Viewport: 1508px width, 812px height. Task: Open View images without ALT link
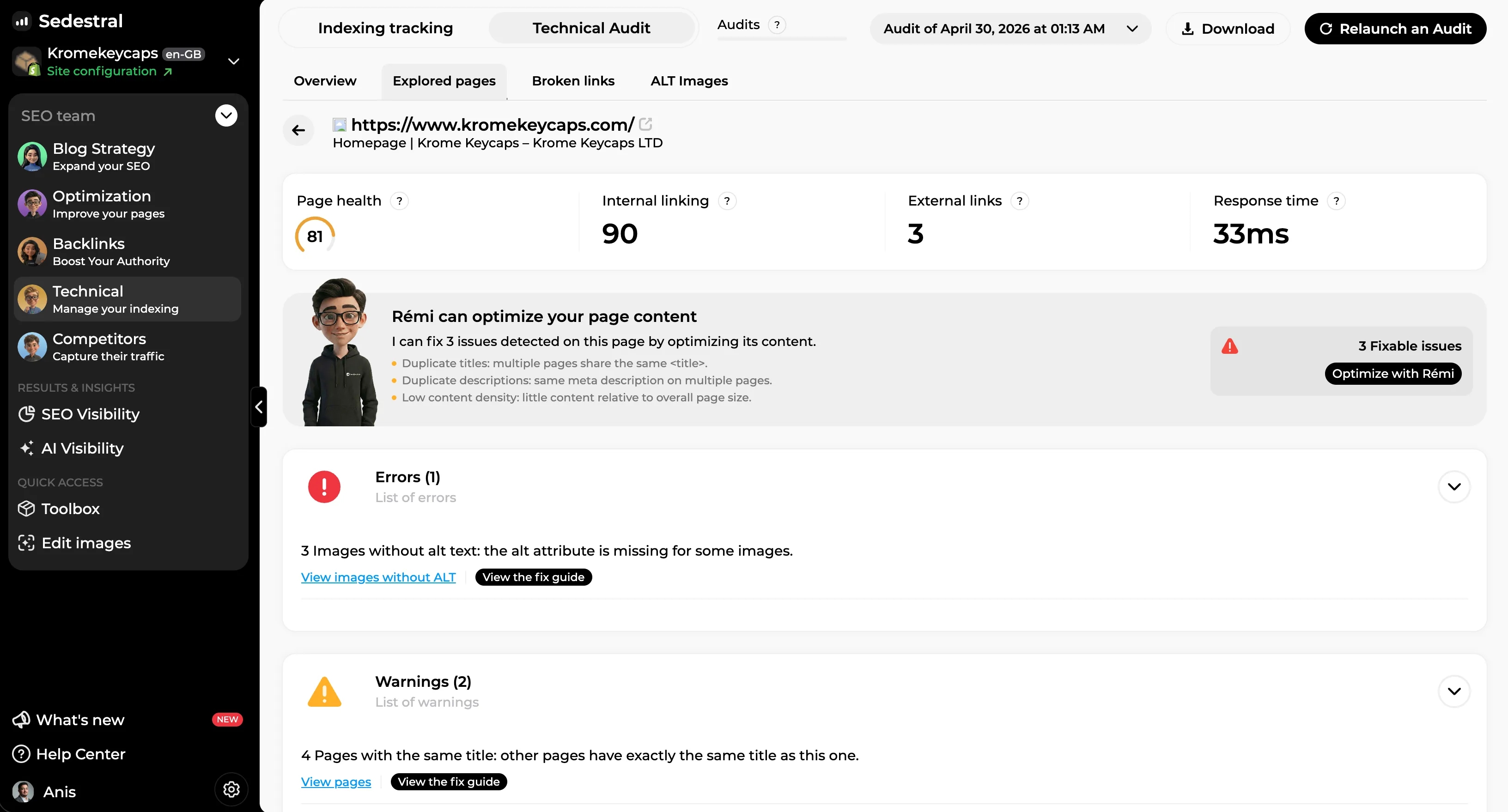(378, 577)
